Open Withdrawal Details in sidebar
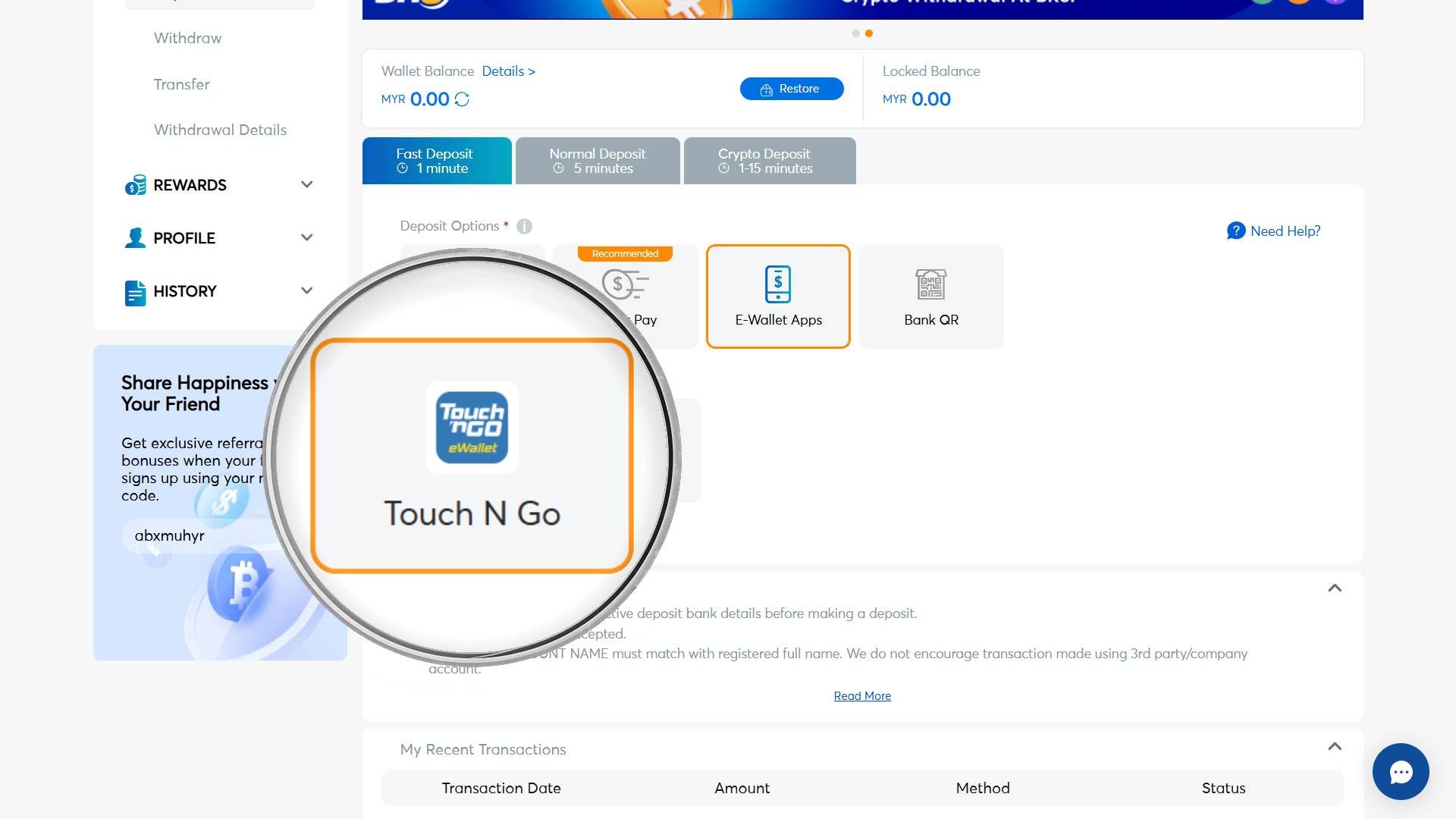This screenshot has width=1456, height=819. click(x=220, y=130)
